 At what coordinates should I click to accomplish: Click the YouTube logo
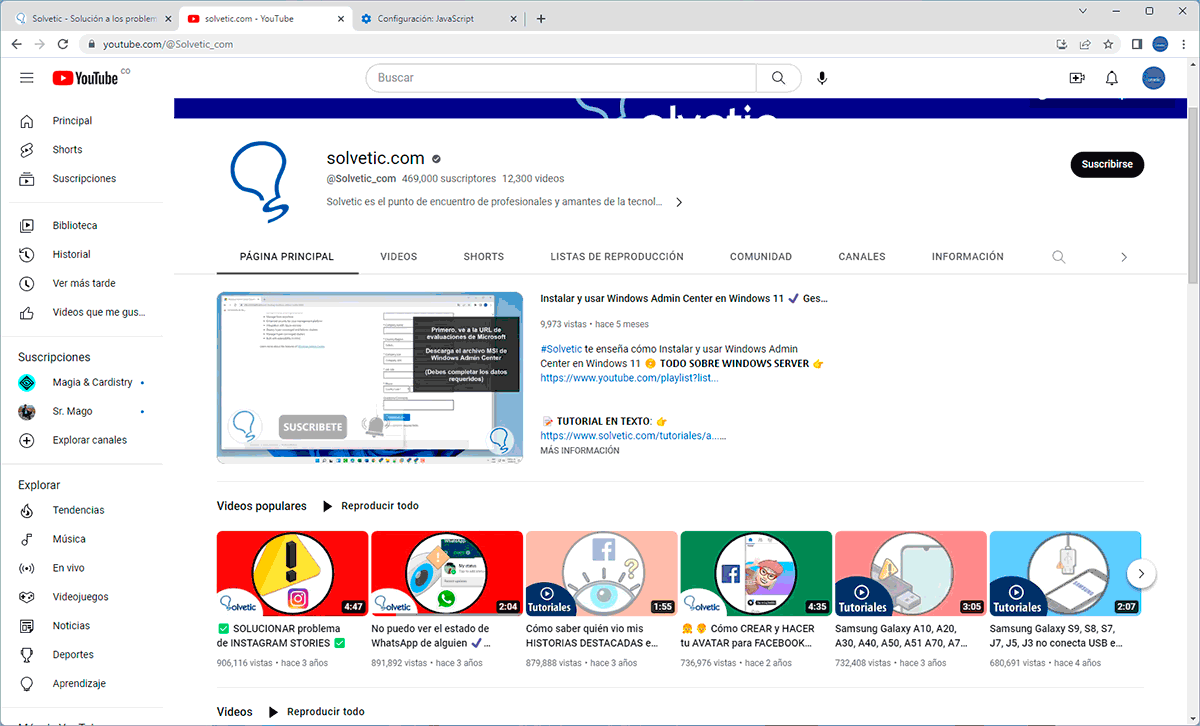pyautogui.click(x=86, y=78)
